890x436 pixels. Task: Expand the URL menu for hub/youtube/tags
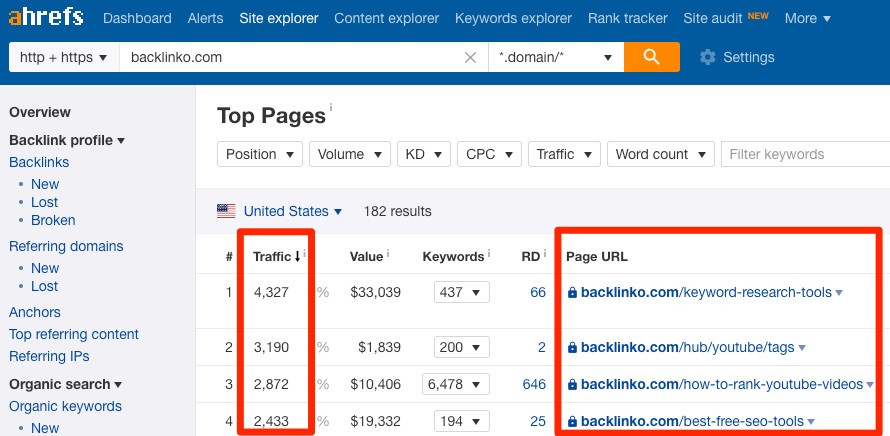pos(802,348)
